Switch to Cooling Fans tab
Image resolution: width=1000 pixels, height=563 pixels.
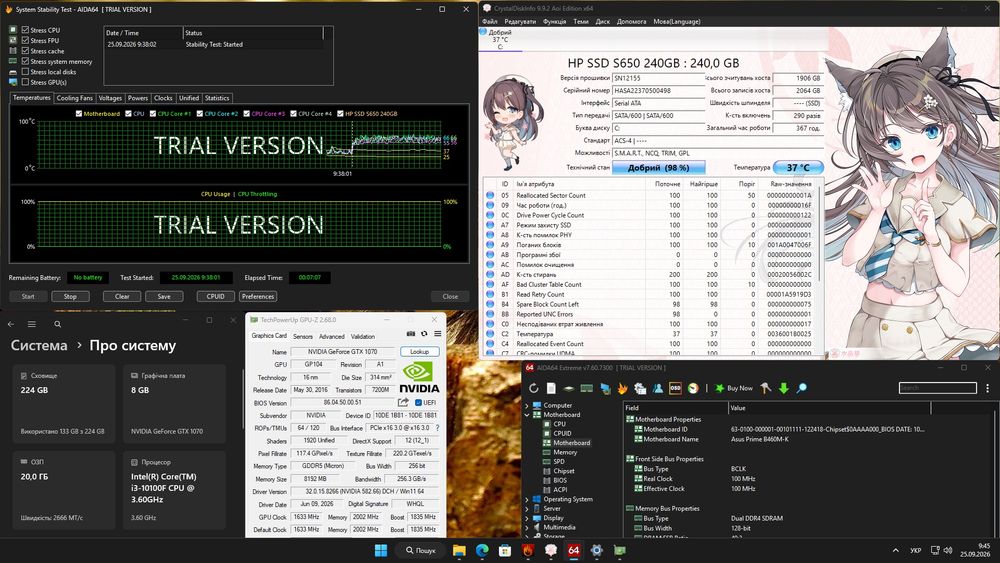click(x=75, y=98)
